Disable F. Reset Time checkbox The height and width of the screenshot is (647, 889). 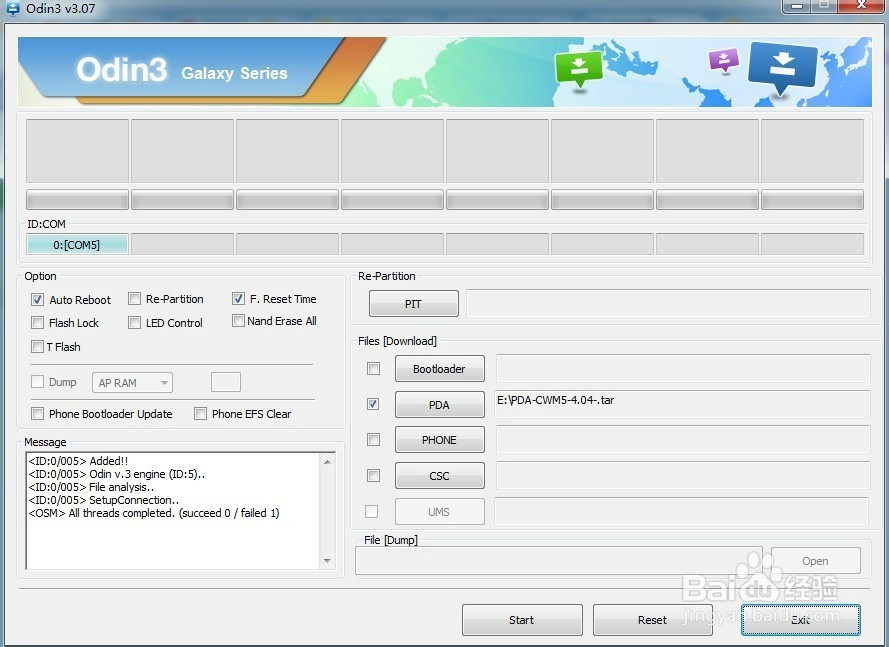(238, 298)
